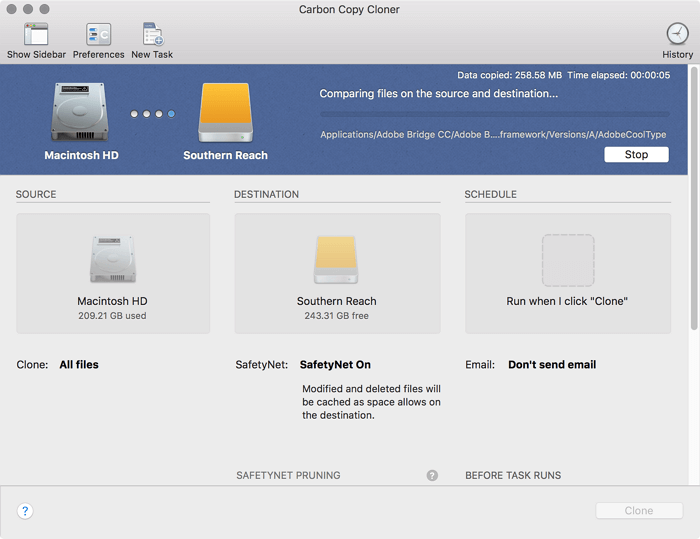Click Southern Reach drive icon in banner
Viewport: 700px width, 539px height.
click(225, 113)
